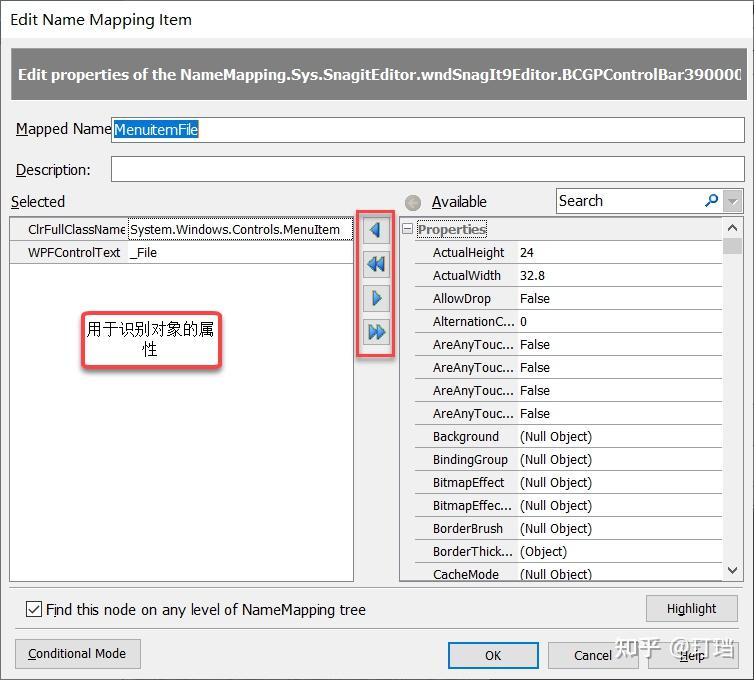Move all properties left with double arrow
Screen dimensions: 754x680
(376, 264)
